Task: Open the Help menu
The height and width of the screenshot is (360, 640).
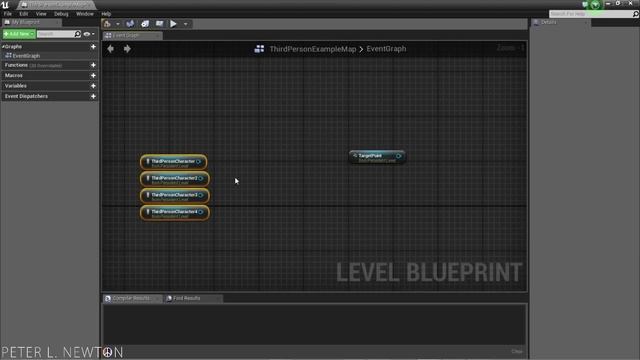Action: point(106,14)
